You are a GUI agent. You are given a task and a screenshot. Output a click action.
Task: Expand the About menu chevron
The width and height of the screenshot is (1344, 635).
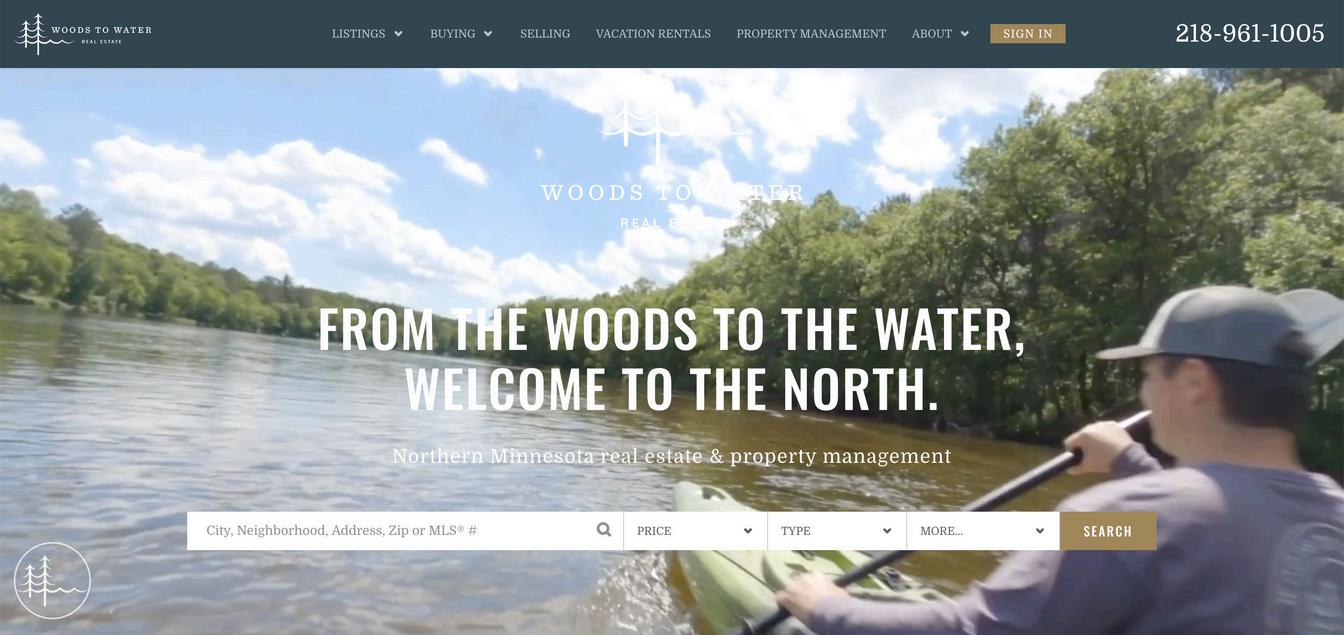click(965, 34)
